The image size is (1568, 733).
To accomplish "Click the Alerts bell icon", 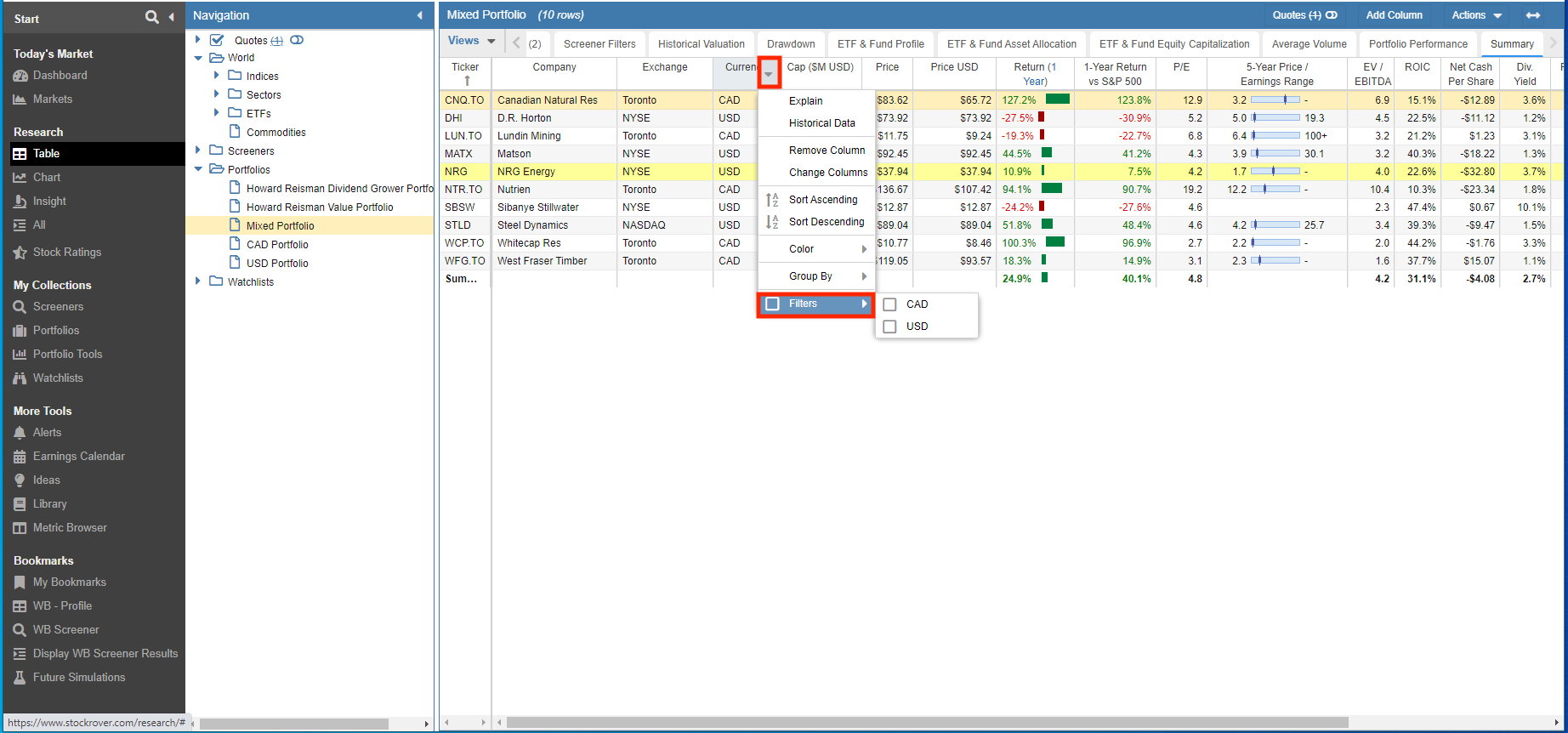I will 20,433.
